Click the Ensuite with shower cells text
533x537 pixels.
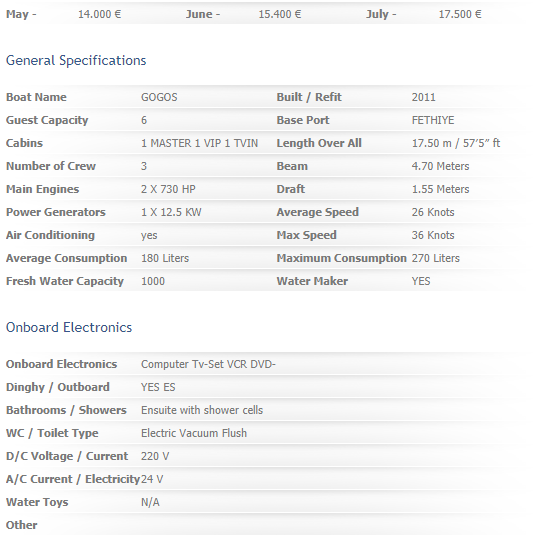click(202, 410)
